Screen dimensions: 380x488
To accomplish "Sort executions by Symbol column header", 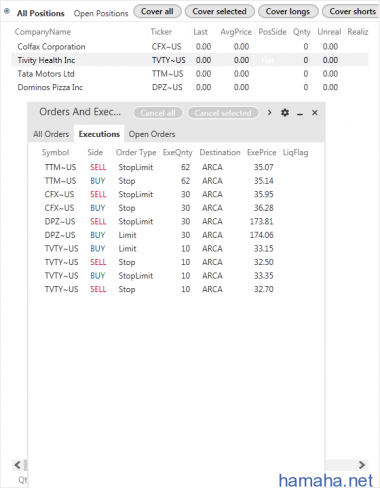I will coord(55,153).
